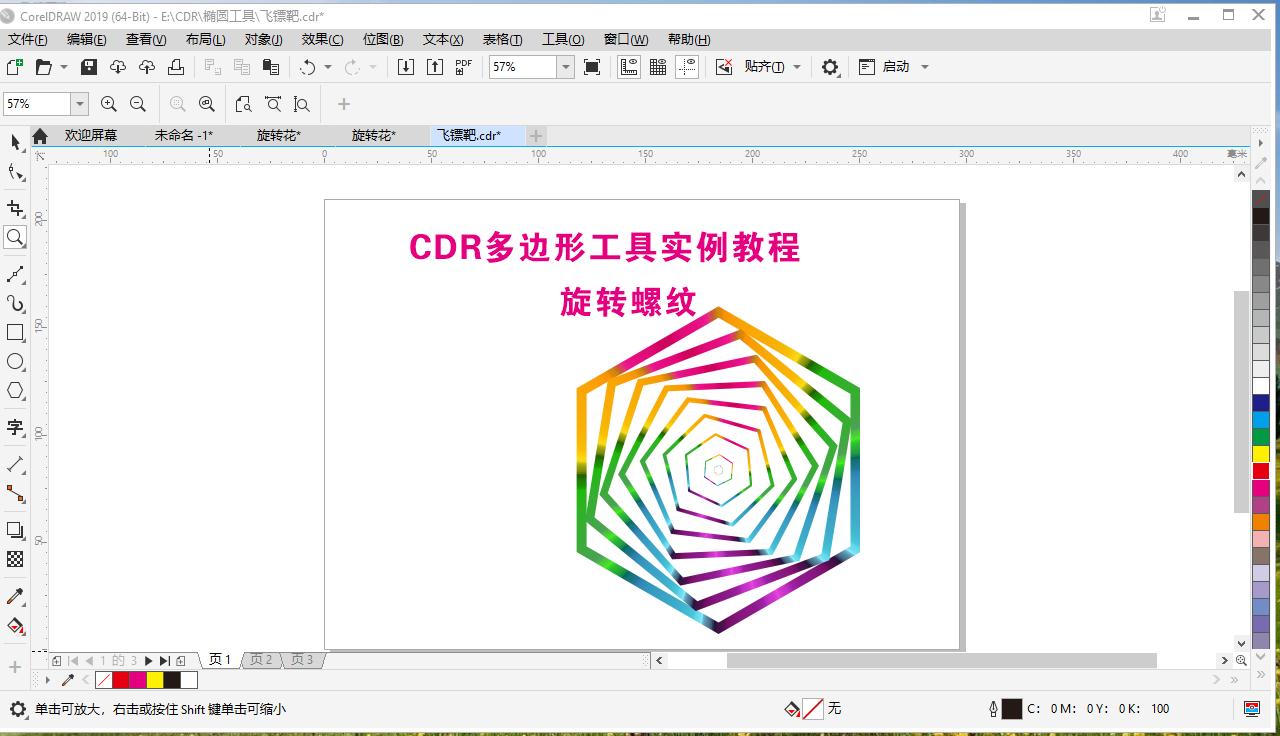Viewport: 1280px width, 736px height.
Task: Click the 页 2 page navigator
Action: (x=260, y=659)
